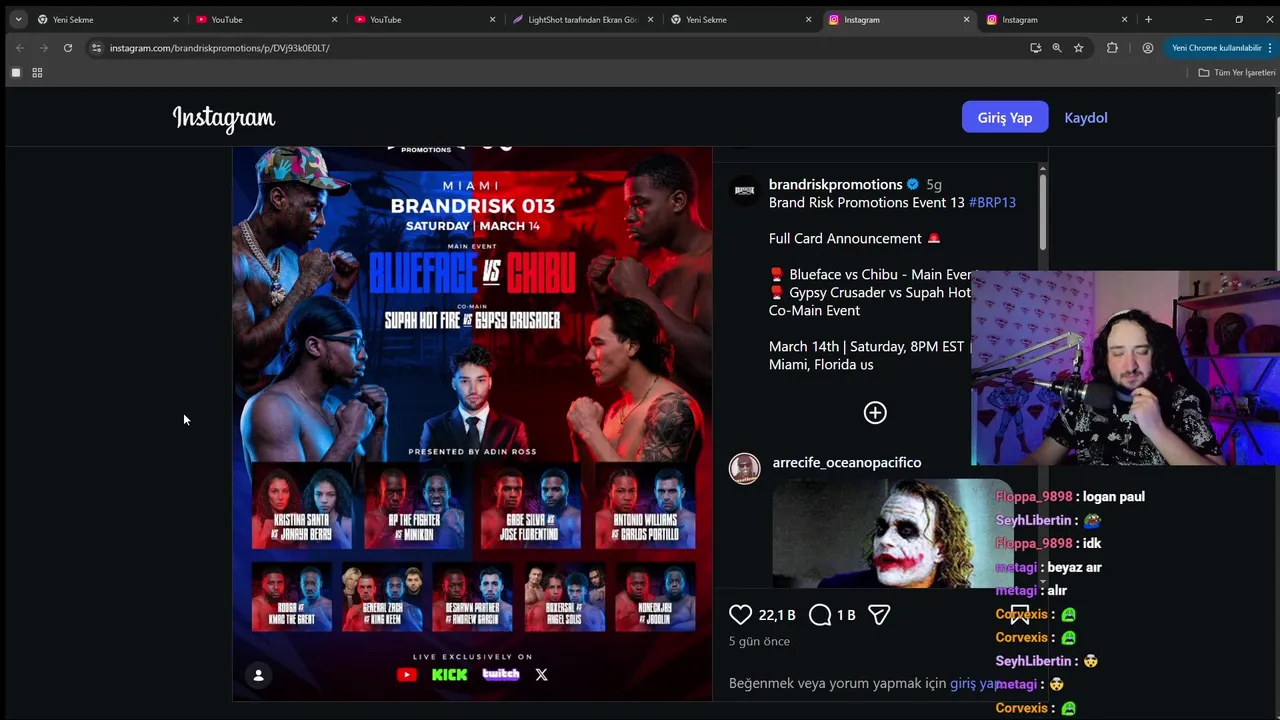Bookmark this page with star icon
1280x720 pixels.
[1078, 48]
